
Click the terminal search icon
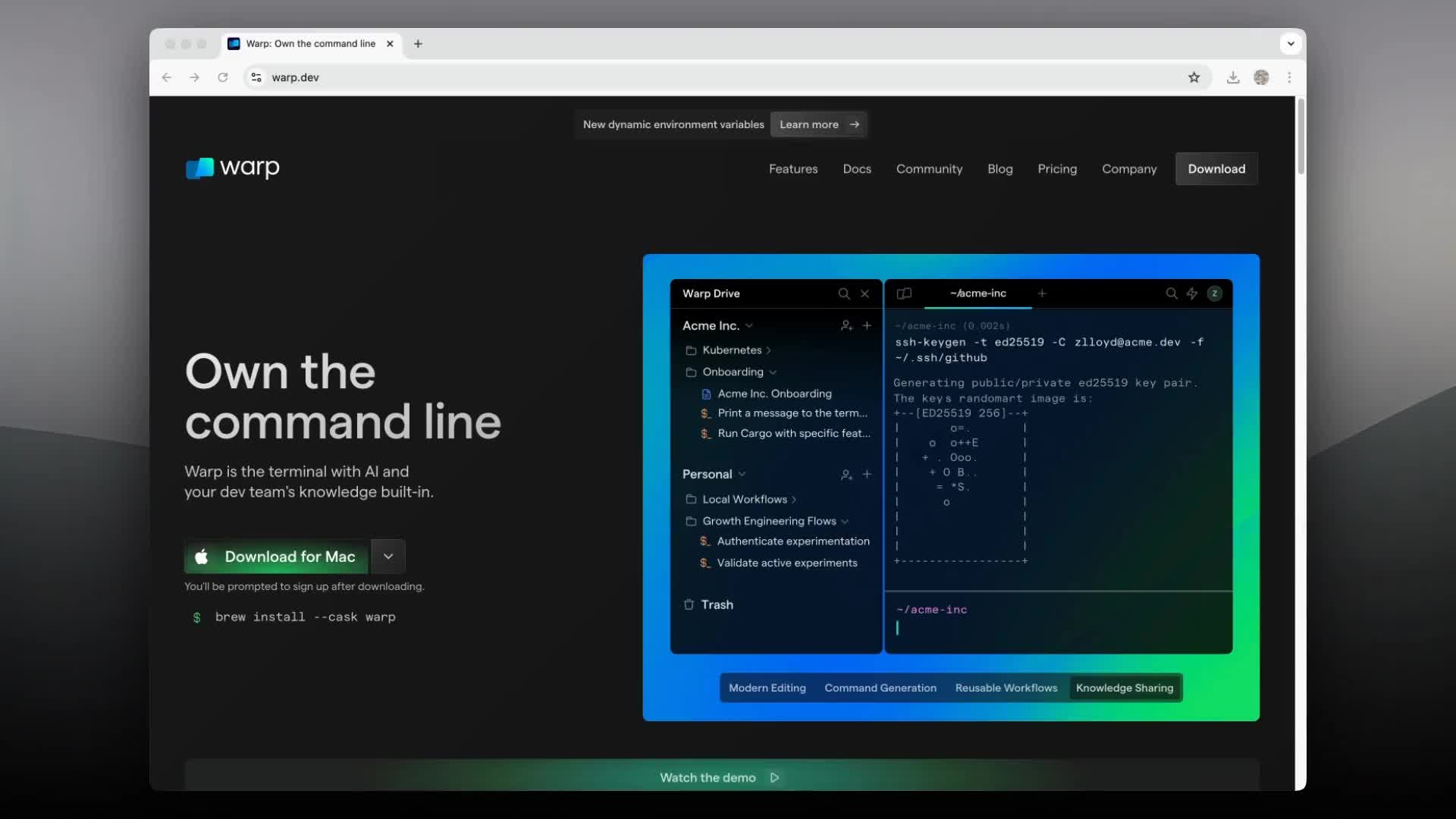(x=1170, y=293)
